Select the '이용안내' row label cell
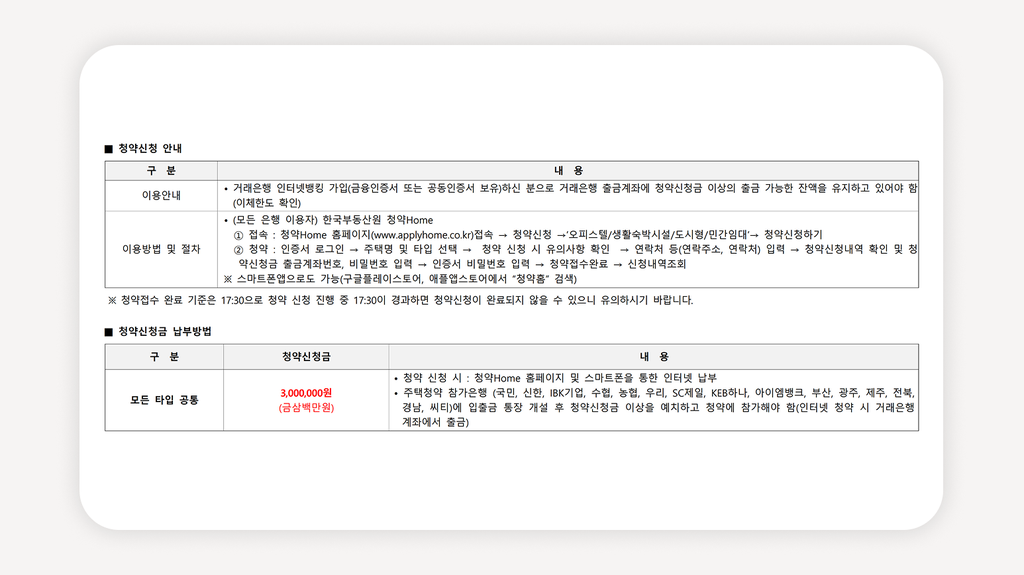 [161, 195]
